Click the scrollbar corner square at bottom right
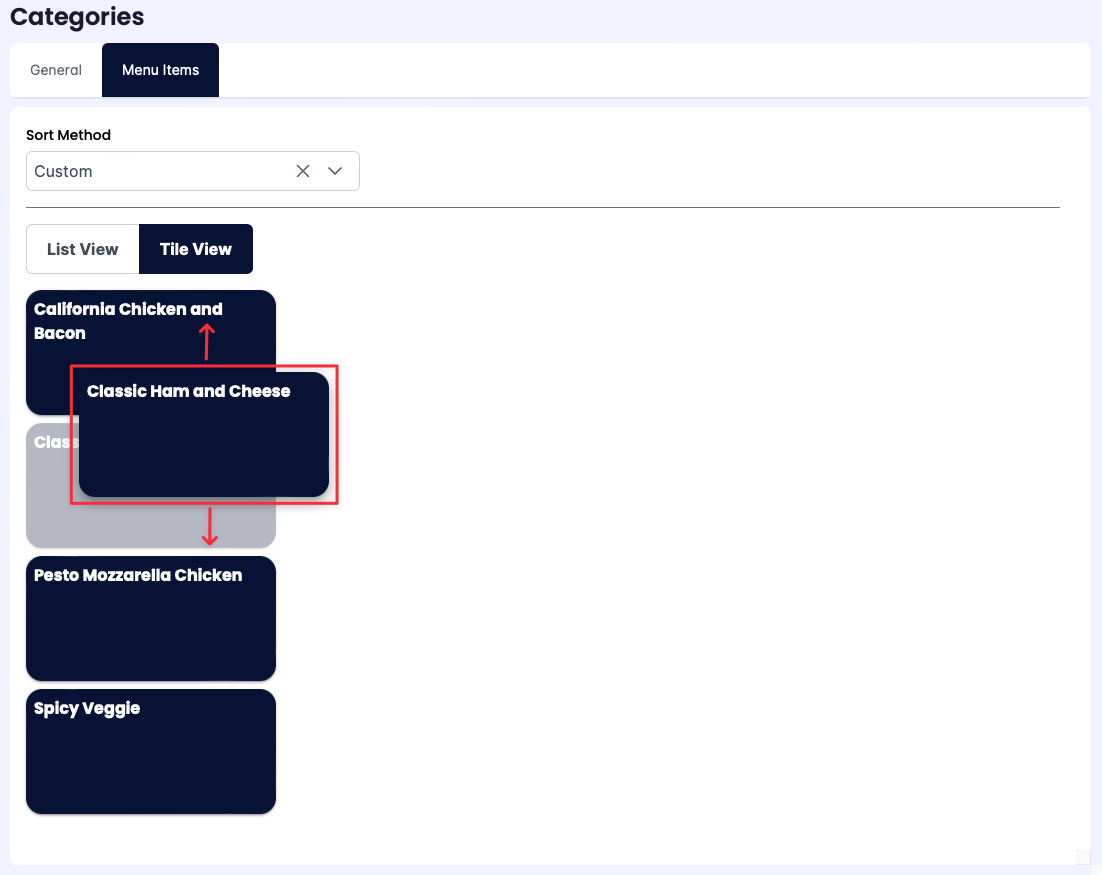This screenshot has width=1102, height=875. tap(1083, 857)
